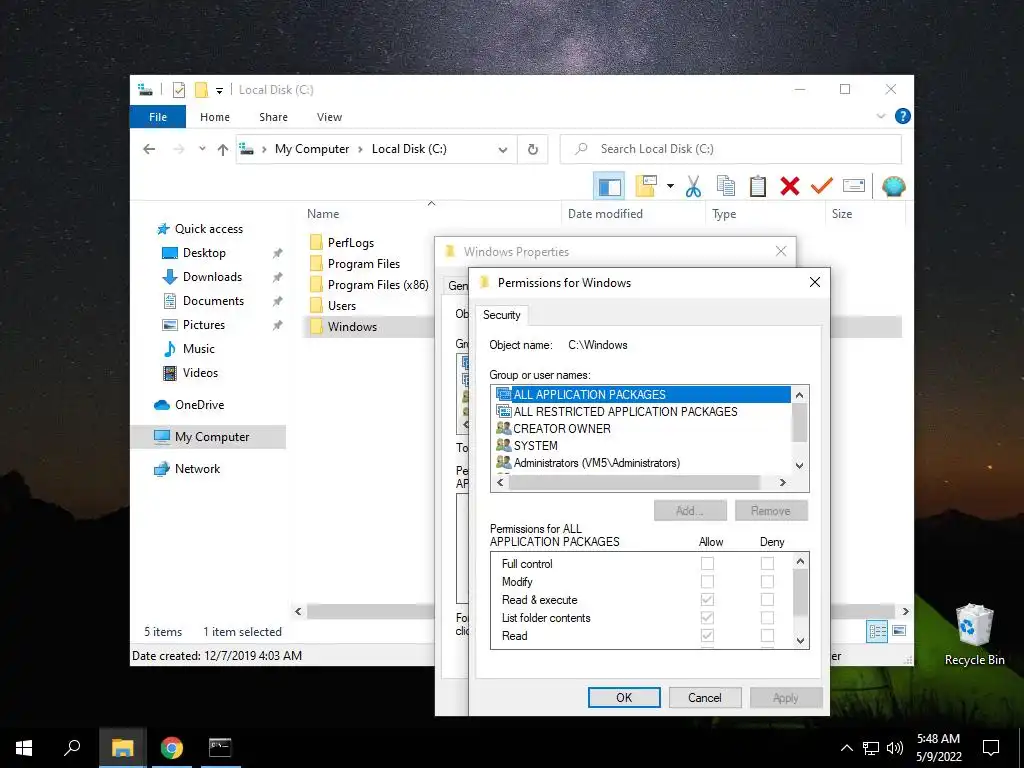1024x768 pixels.
Task: Click the new folder toolbar icon
Action: pyautogui.click(x=646, y=187)
